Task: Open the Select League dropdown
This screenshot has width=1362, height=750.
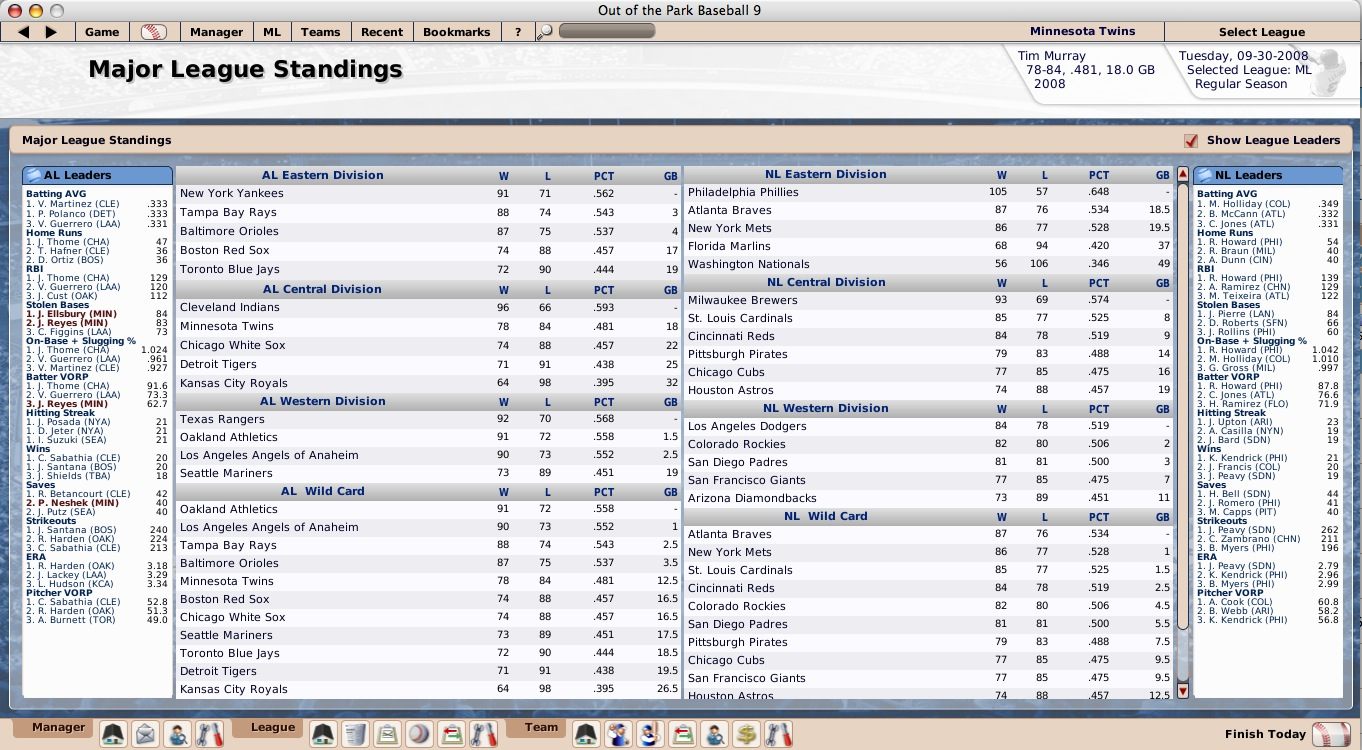Action: click(x=1262, y=32)
